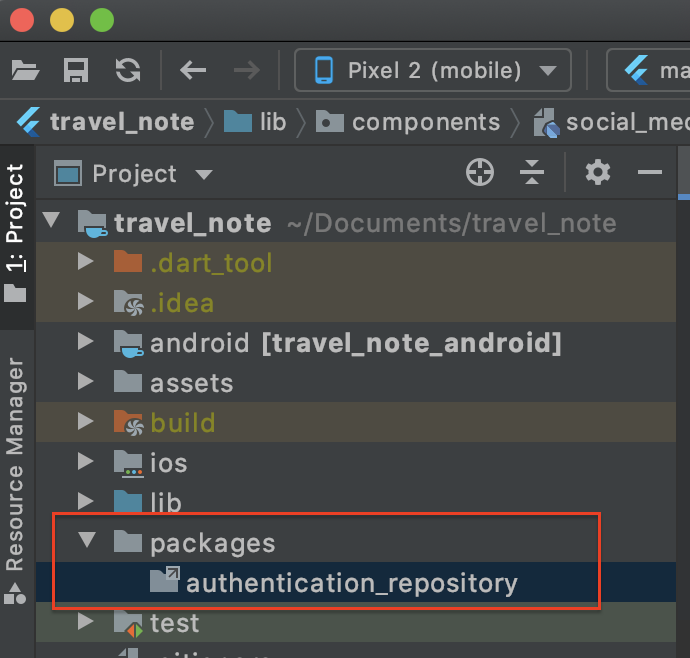Open the Resource Manager side tab
The width and height of the screenshot is (690, 658).
pyautogui.click(x=16, y=480)
